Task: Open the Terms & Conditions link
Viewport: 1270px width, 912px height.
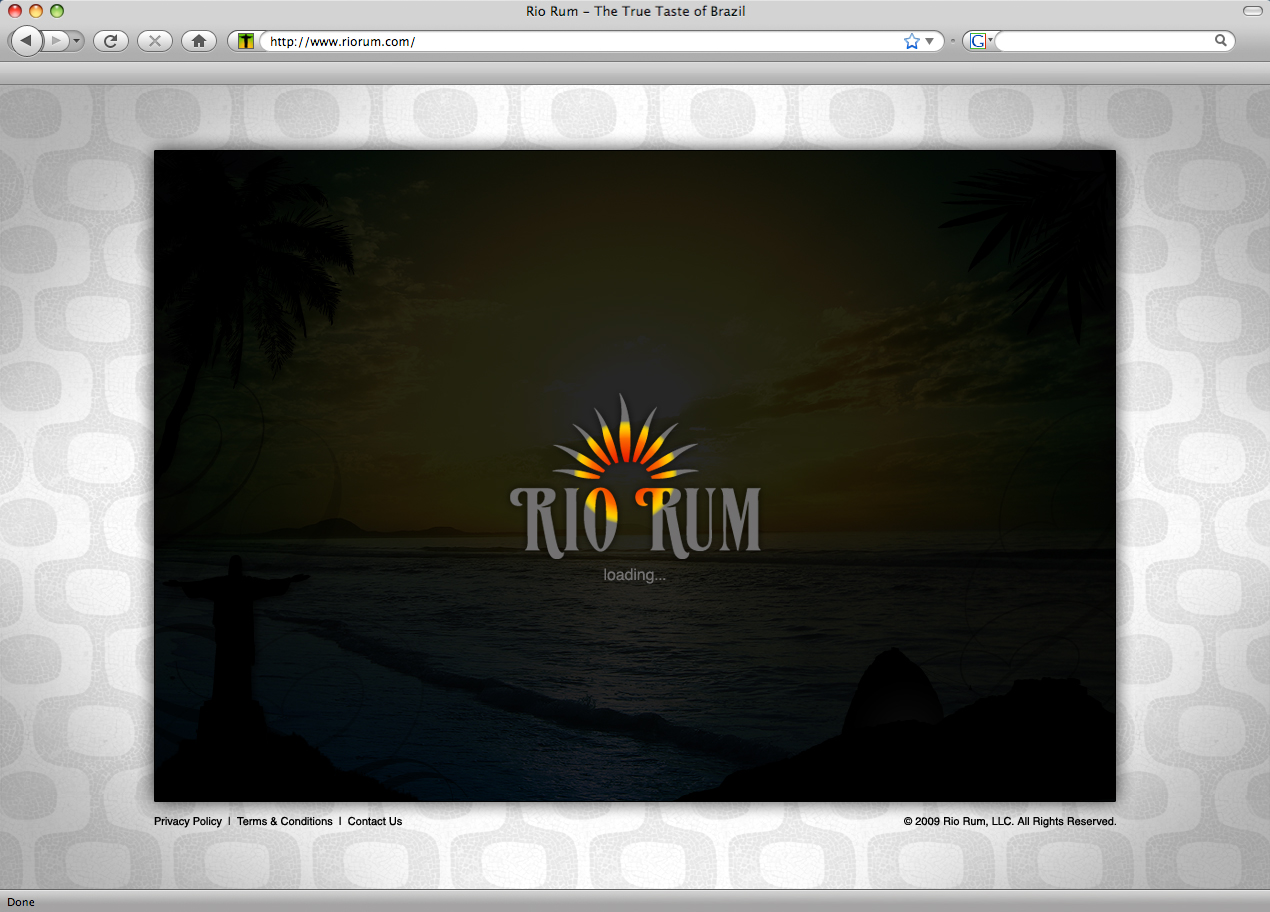Action: [285, 821]
